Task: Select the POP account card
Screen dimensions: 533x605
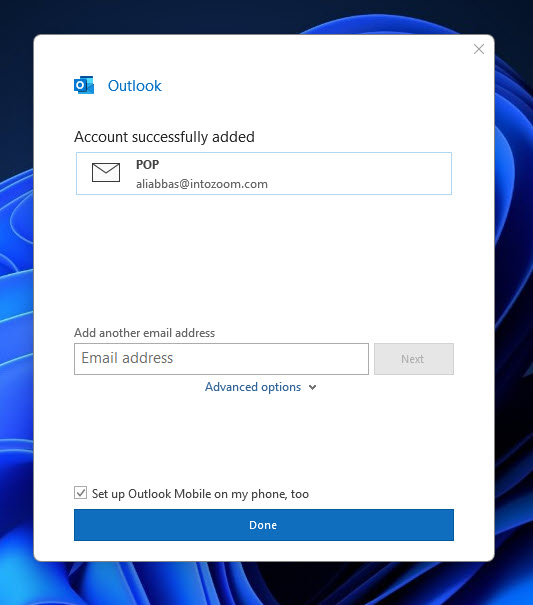Action: tap(264, 173)
